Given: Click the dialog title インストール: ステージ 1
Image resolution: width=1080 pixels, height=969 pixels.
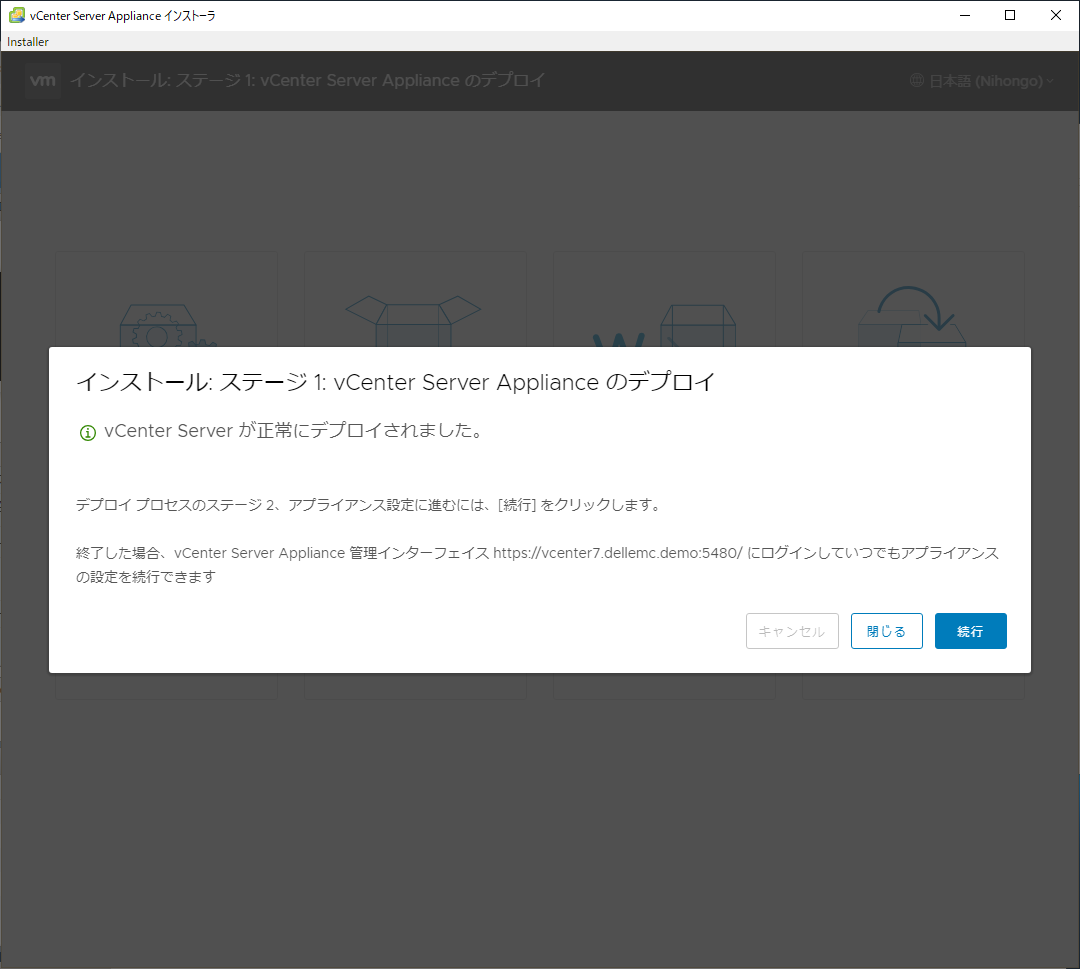Looking at the screenshot, I should [x=396, y=382].
